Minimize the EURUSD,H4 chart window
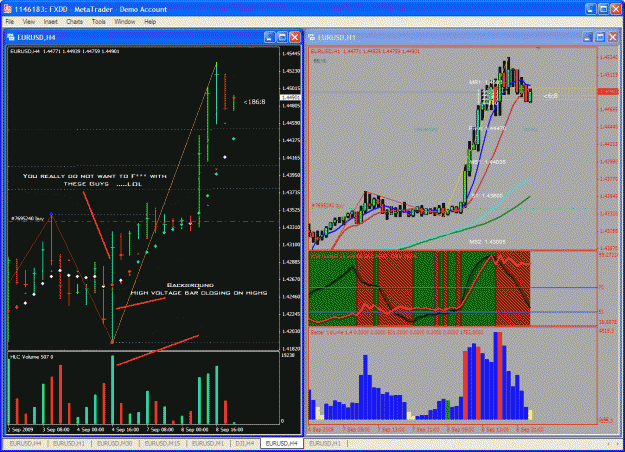This screenshot has width=625, height=452. point(270,37)
